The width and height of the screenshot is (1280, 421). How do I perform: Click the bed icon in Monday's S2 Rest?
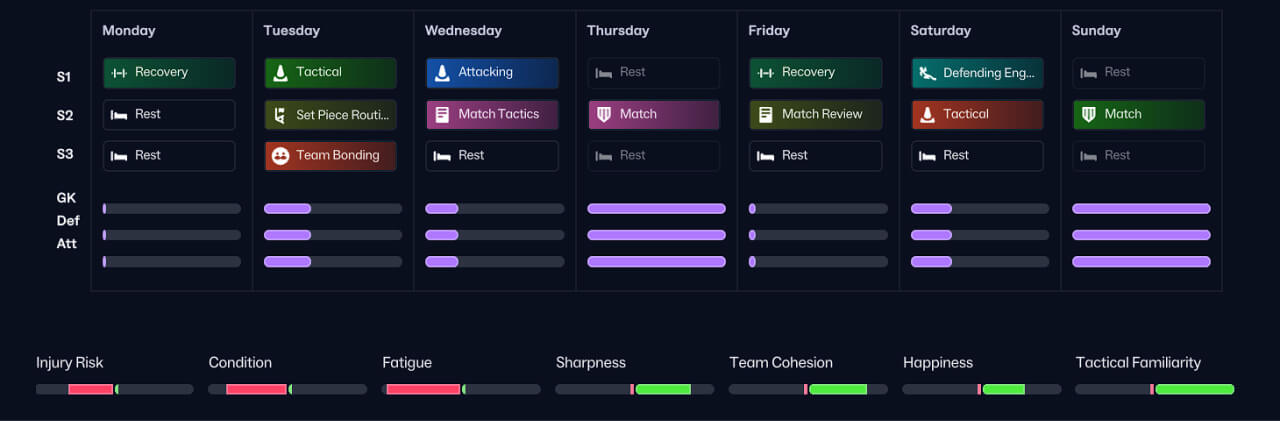coord(119,115)
